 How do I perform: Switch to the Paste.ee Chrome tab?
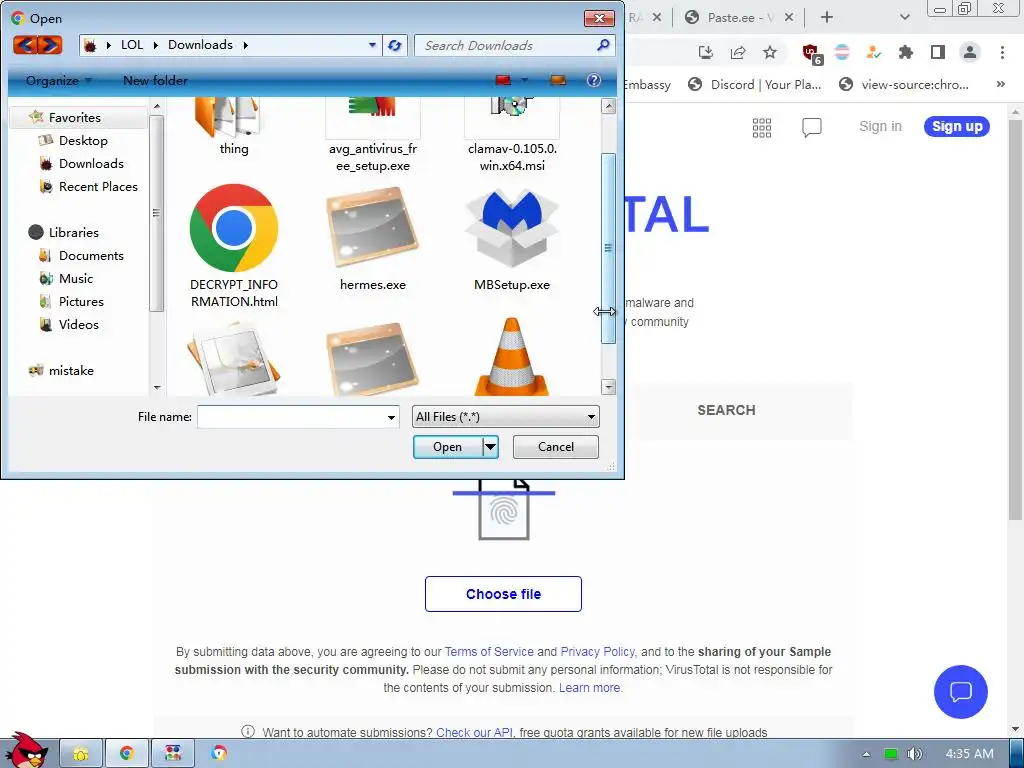(739, 18)
